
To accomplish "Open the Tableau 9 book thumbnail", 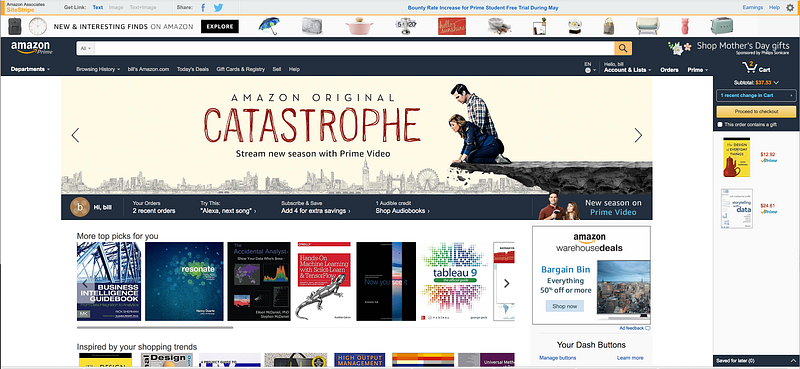I will (455, 281).
